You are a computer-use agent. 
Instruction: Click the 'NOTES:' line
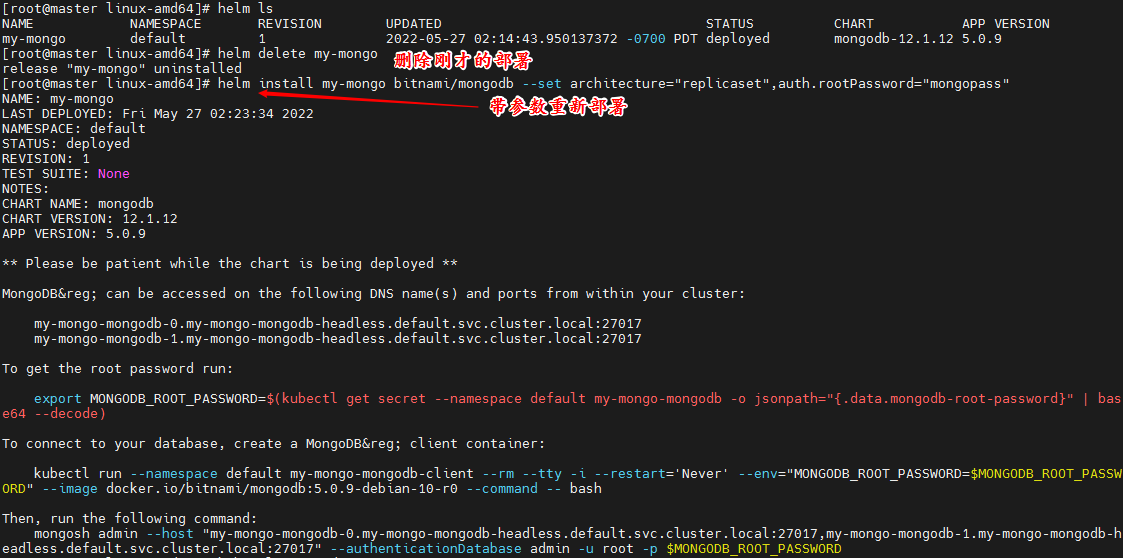coord(26,189)
